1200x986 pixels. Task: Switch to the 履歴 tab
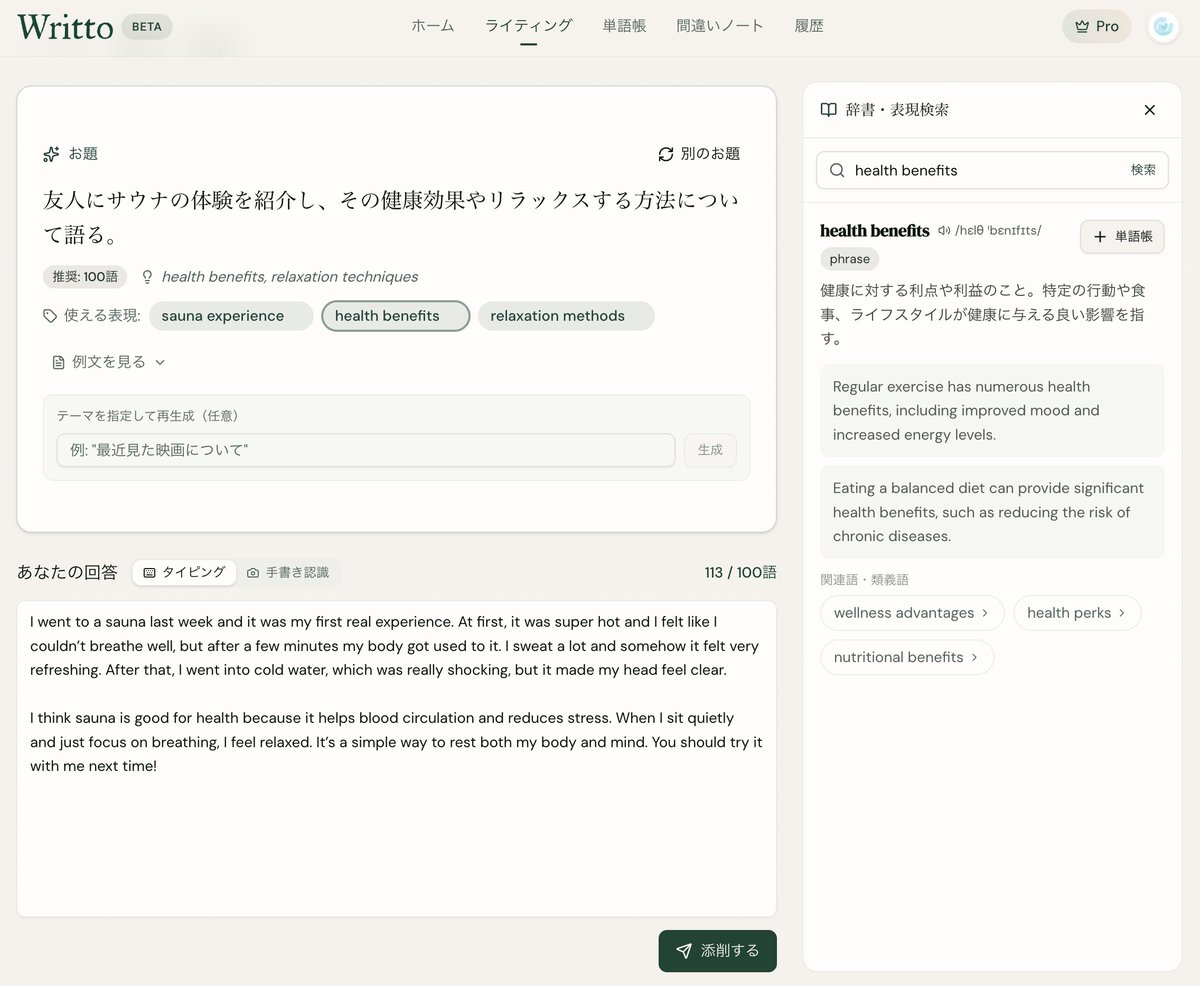tap(809, 26)
